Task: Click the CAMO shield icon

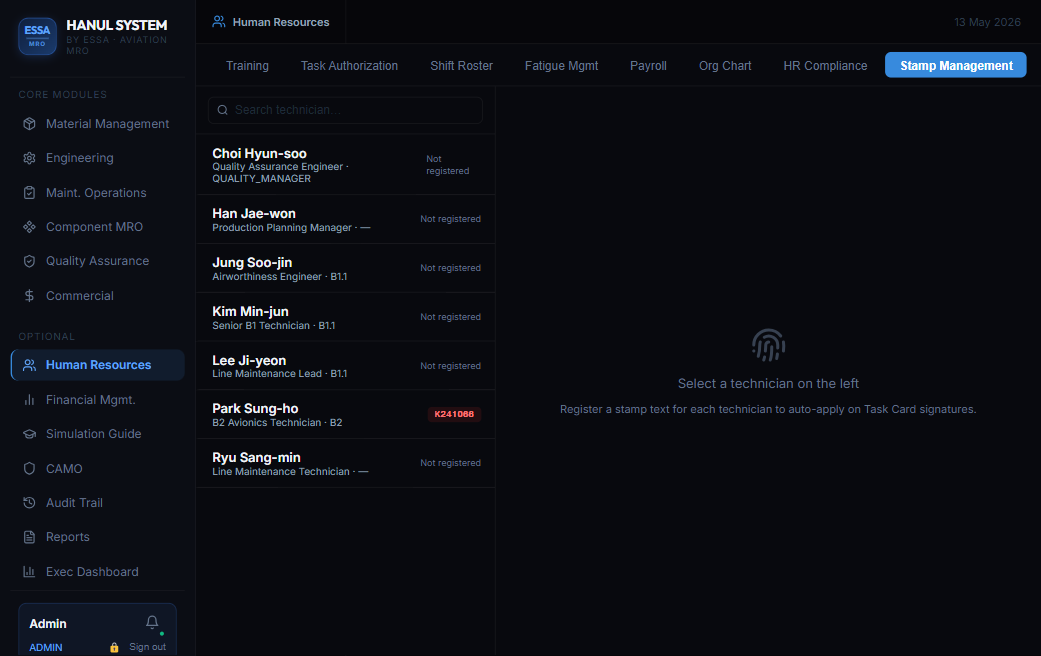Action: 29,468
